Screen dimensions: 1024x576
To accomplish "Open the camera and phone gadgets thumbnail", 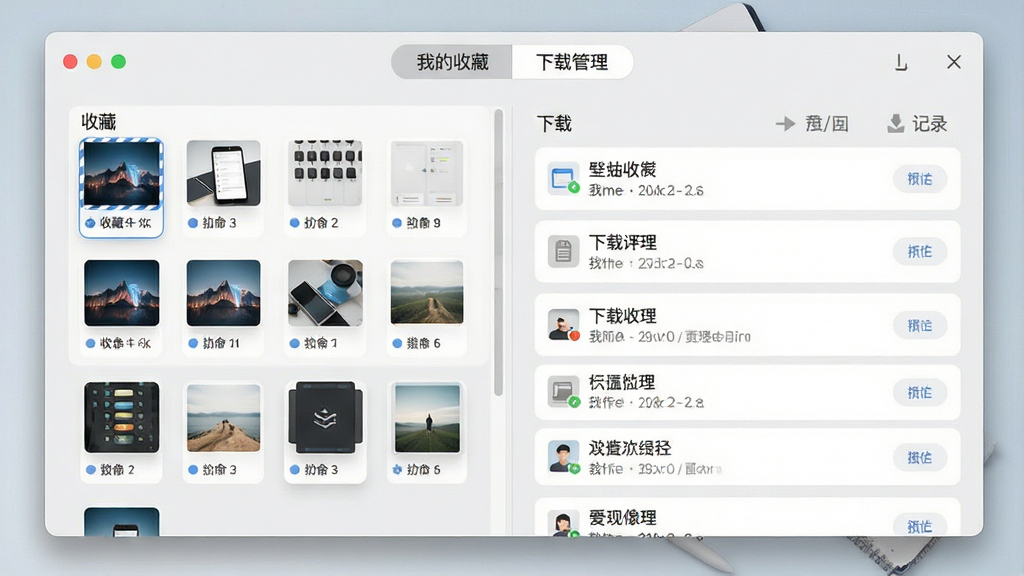I will [x=325, y=293].
